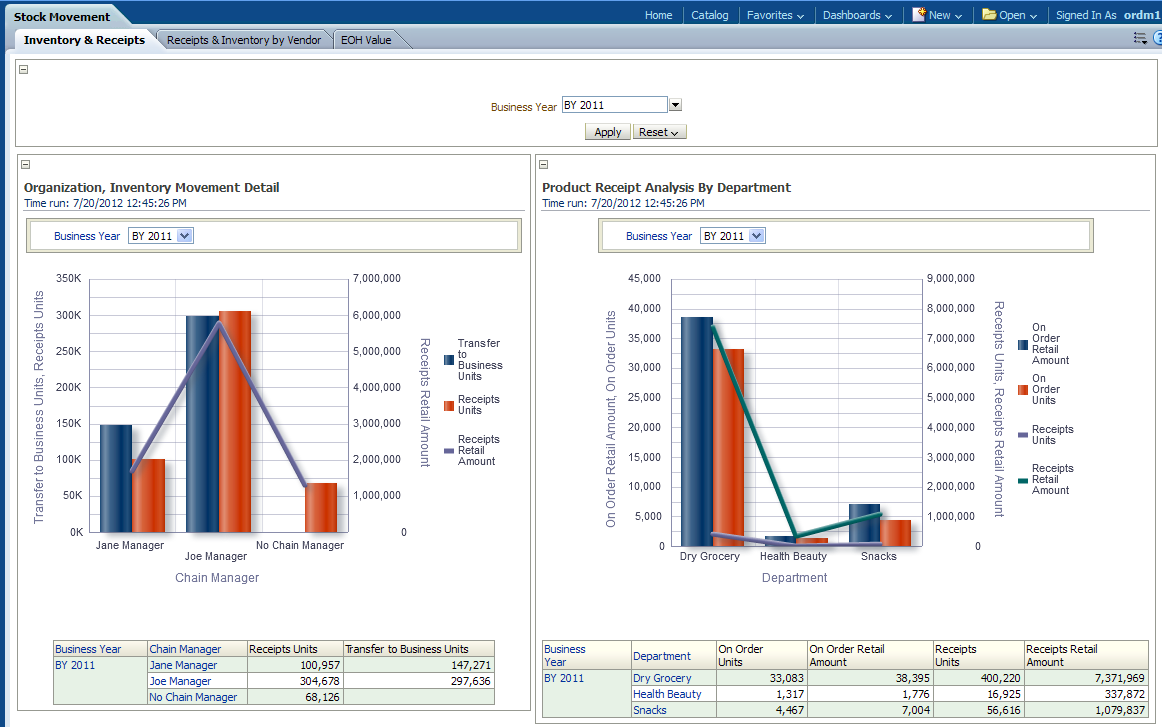Click No Chain Manager's orange bar

click(x=321, y=508)
